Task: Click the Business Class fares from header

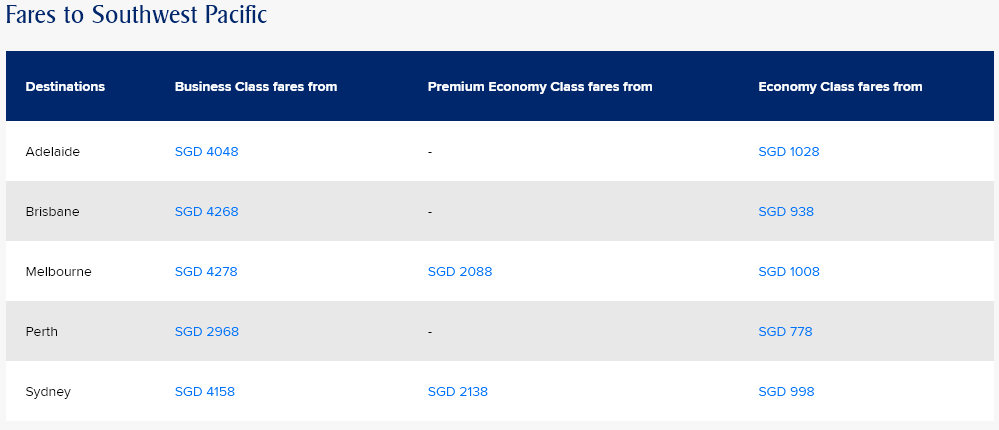Action: [x=255, y=87]
